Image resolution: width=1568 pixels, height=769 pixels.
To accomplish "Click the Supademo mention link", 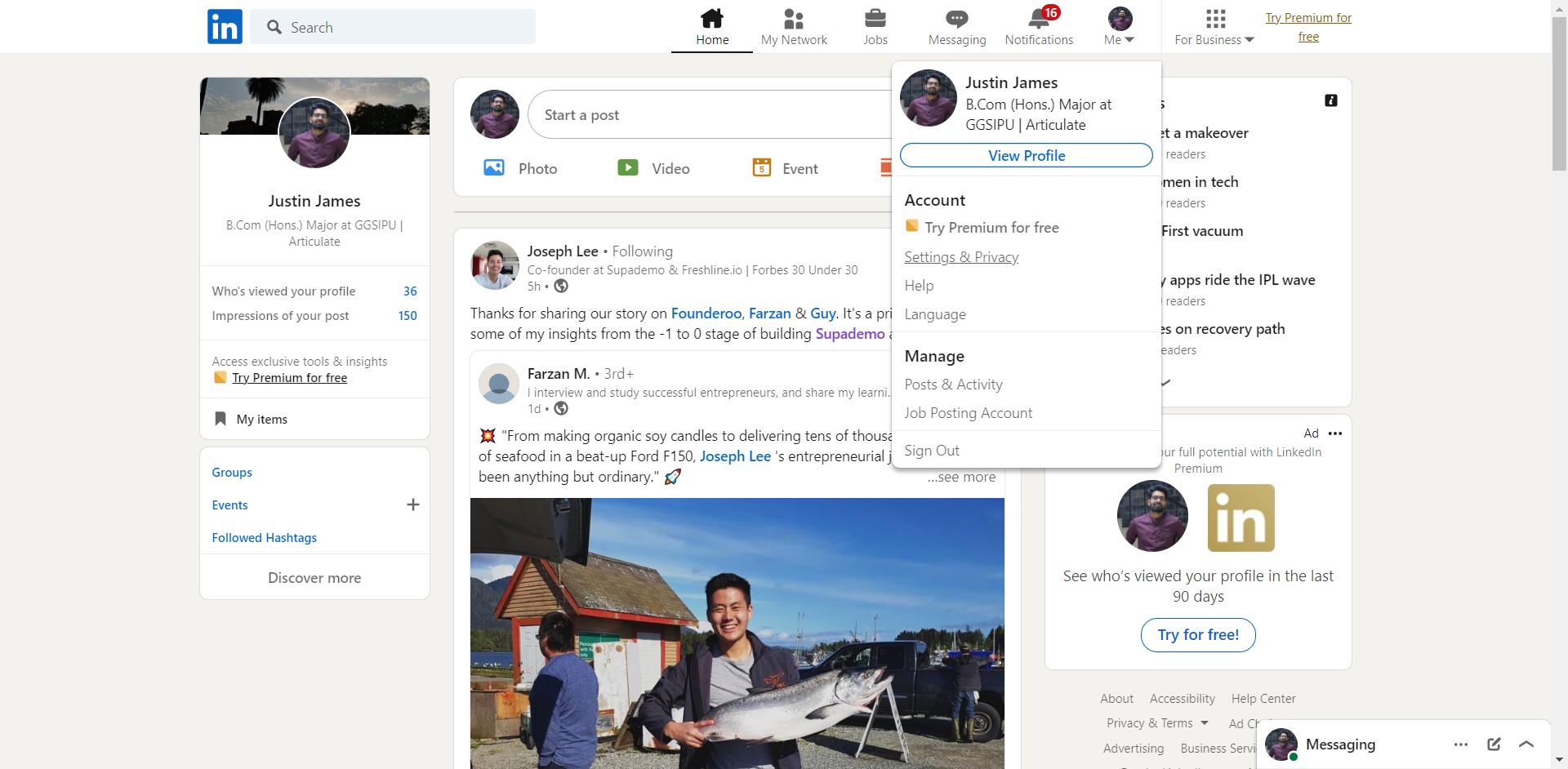I will (x=850, y=334).
